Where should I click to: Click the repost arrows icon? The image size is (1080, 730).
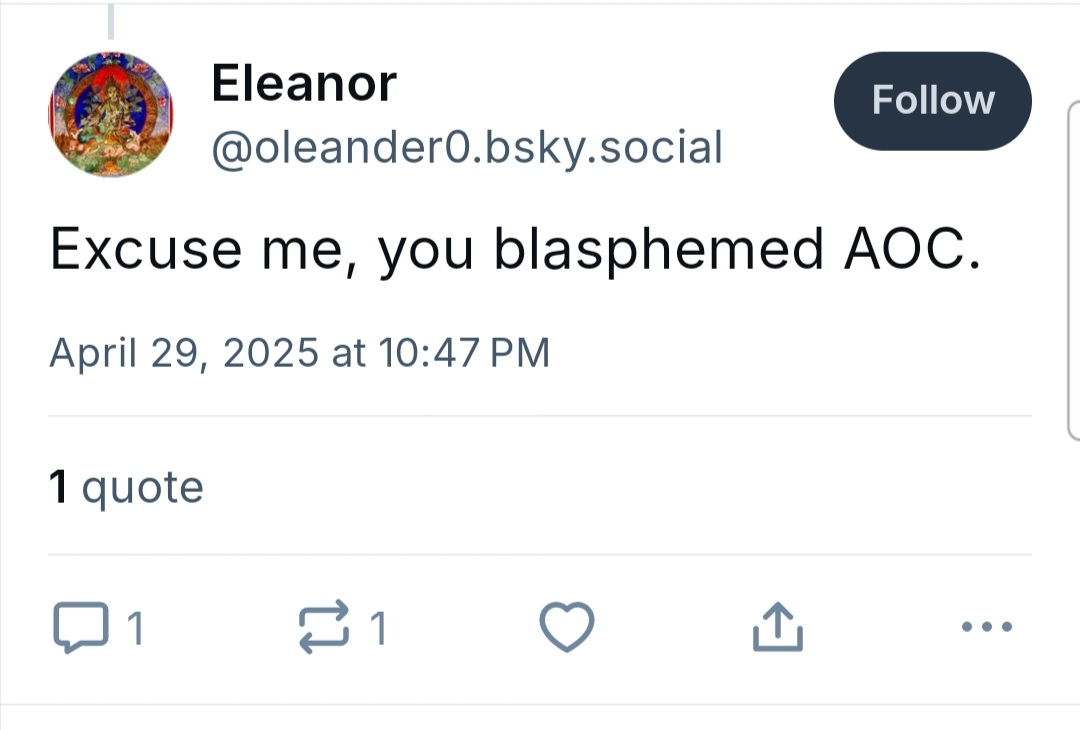click(x=324, y=628)
